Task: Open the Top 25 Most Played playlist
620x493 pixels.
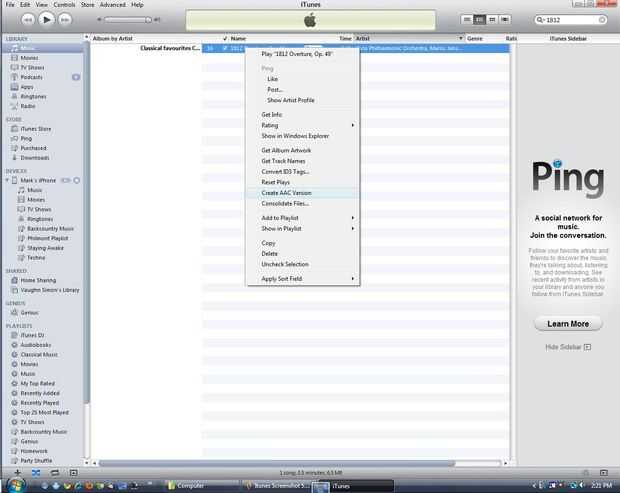Action: pos(44,412)
